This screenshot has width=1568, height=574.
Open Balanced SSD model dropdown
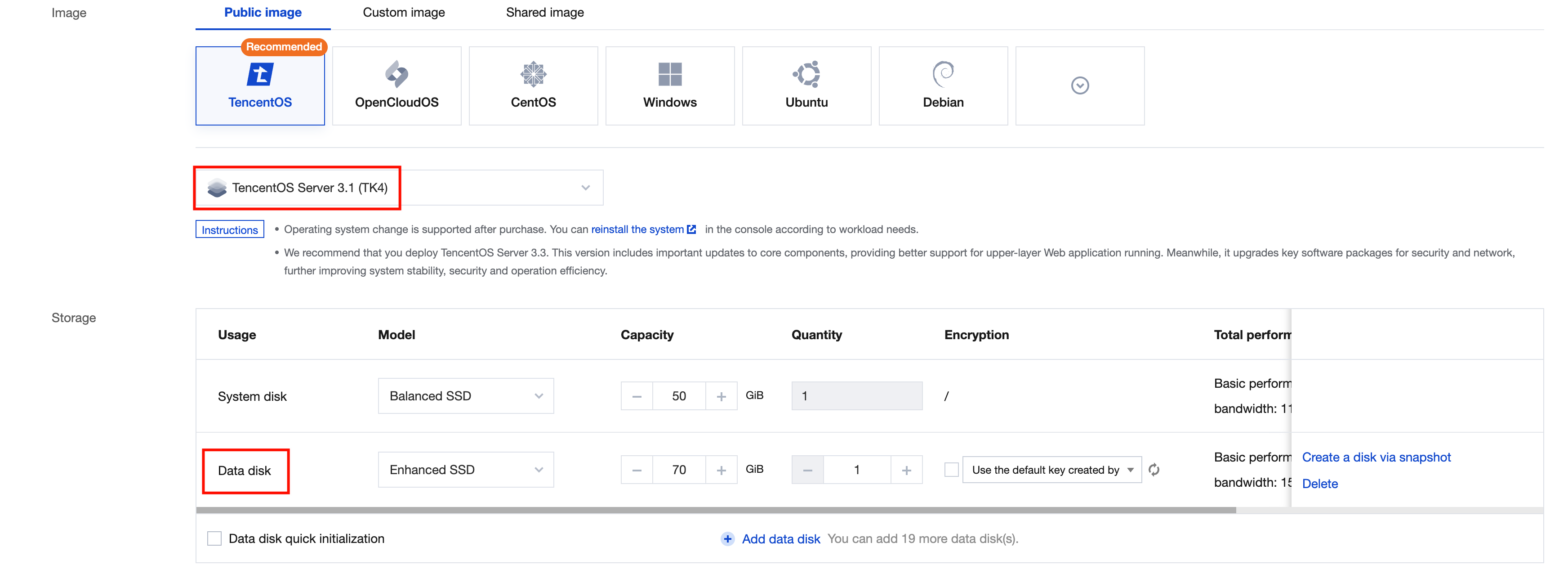466,396
